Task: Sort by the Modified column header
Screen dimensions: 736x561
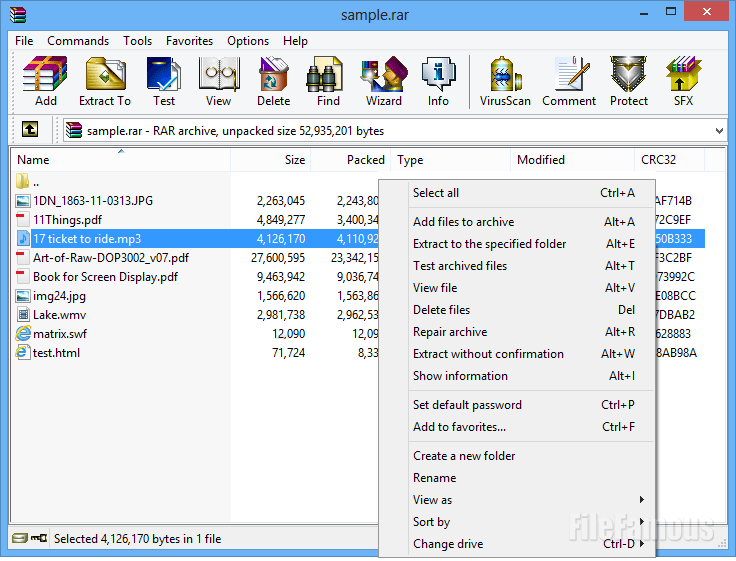Action: [573, 160]
